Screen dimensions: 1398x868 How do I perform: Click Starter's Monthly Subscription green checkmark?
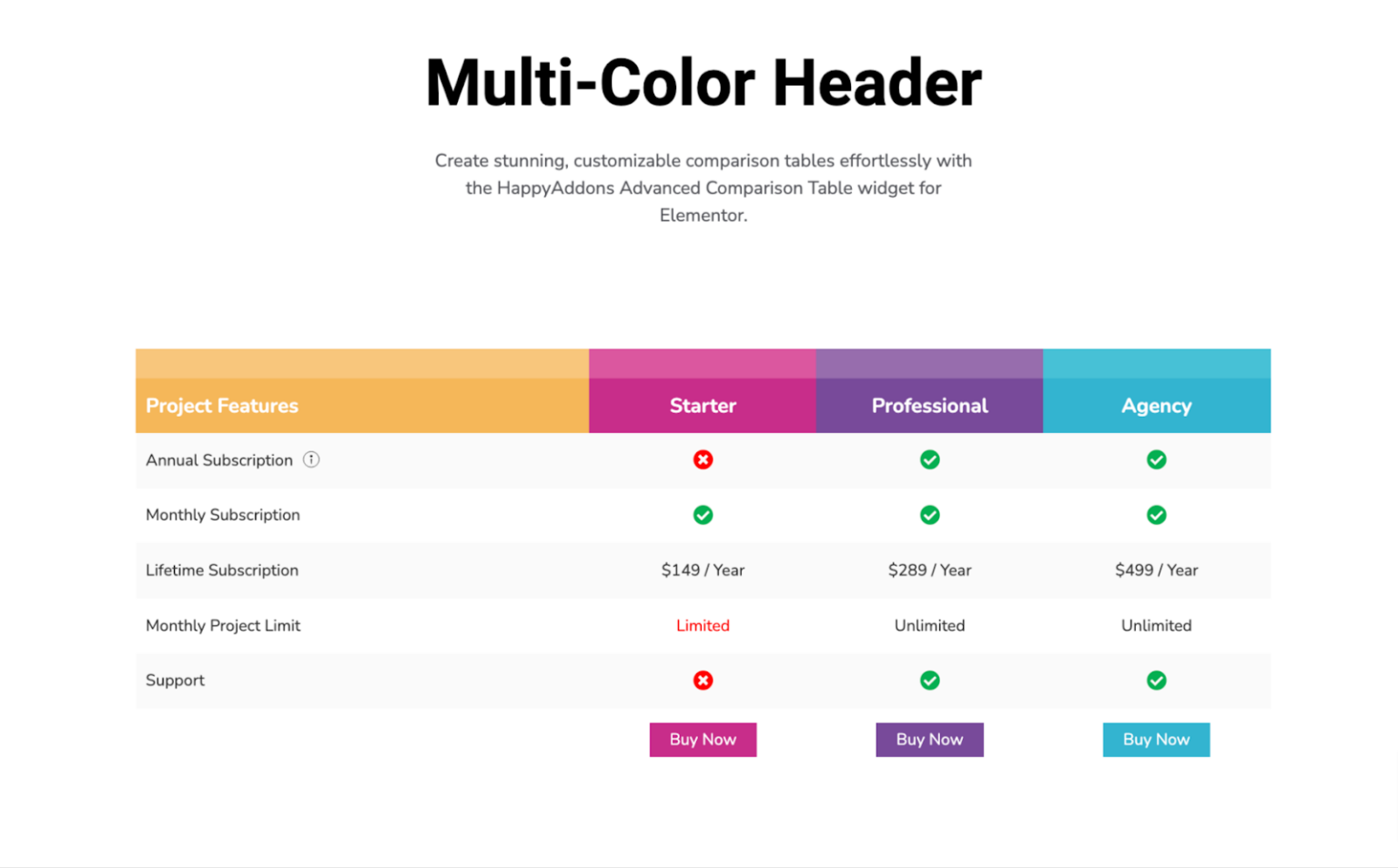[703, 515]
